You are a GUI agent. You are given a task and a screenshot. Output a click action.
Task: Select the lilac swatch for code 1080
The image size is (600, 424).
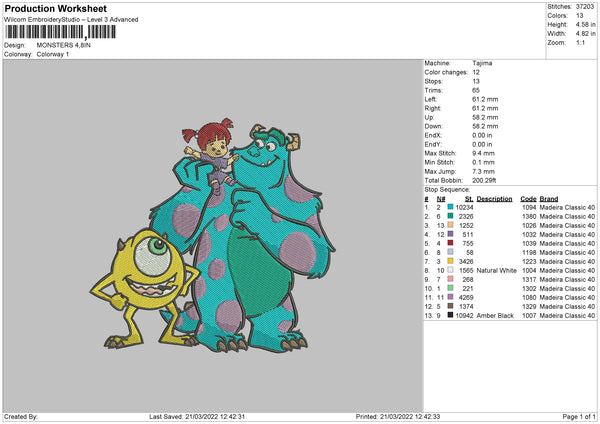click(450, 297)
